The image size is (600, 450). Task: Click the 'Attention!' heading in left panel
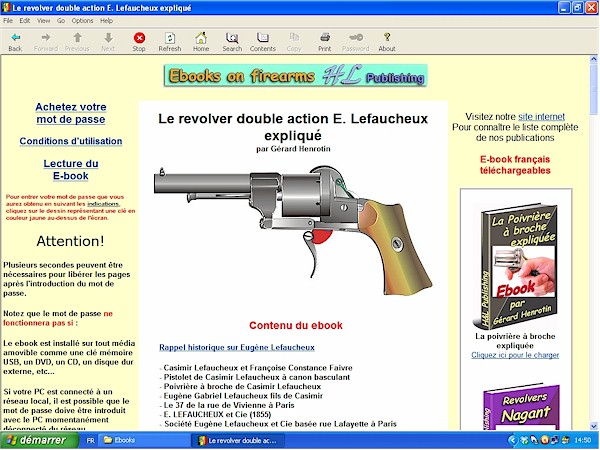[x=70, y=241]
